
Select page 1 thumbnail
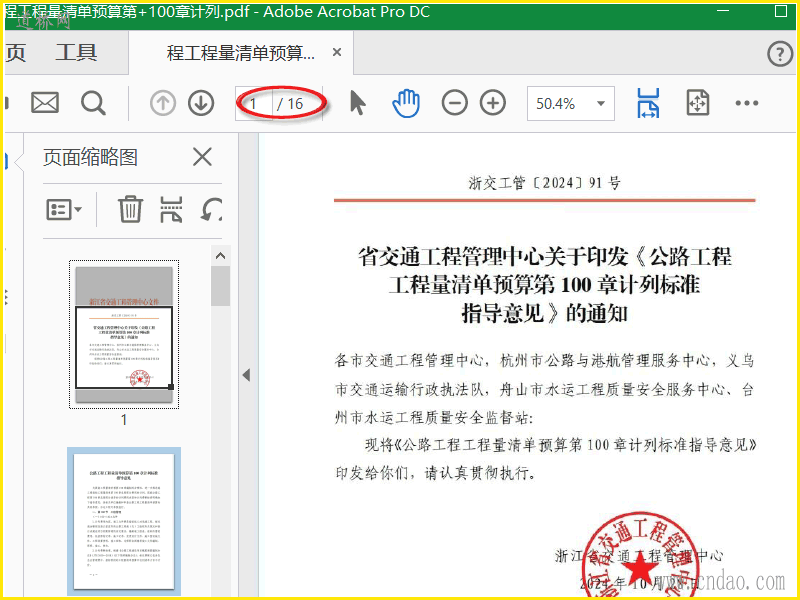pyautogui.click(x=124, y=335)
